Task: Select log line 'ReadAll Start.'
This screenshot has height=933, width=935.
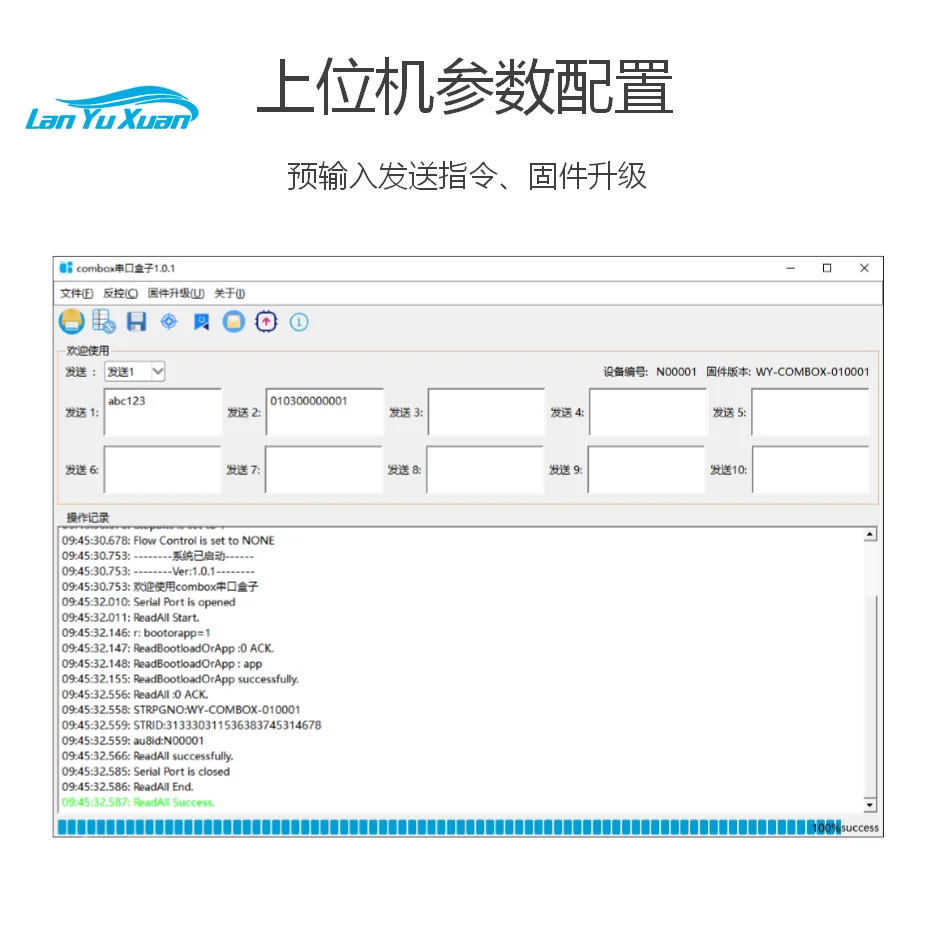Action: pyautogui.click(x=131, y=618)
